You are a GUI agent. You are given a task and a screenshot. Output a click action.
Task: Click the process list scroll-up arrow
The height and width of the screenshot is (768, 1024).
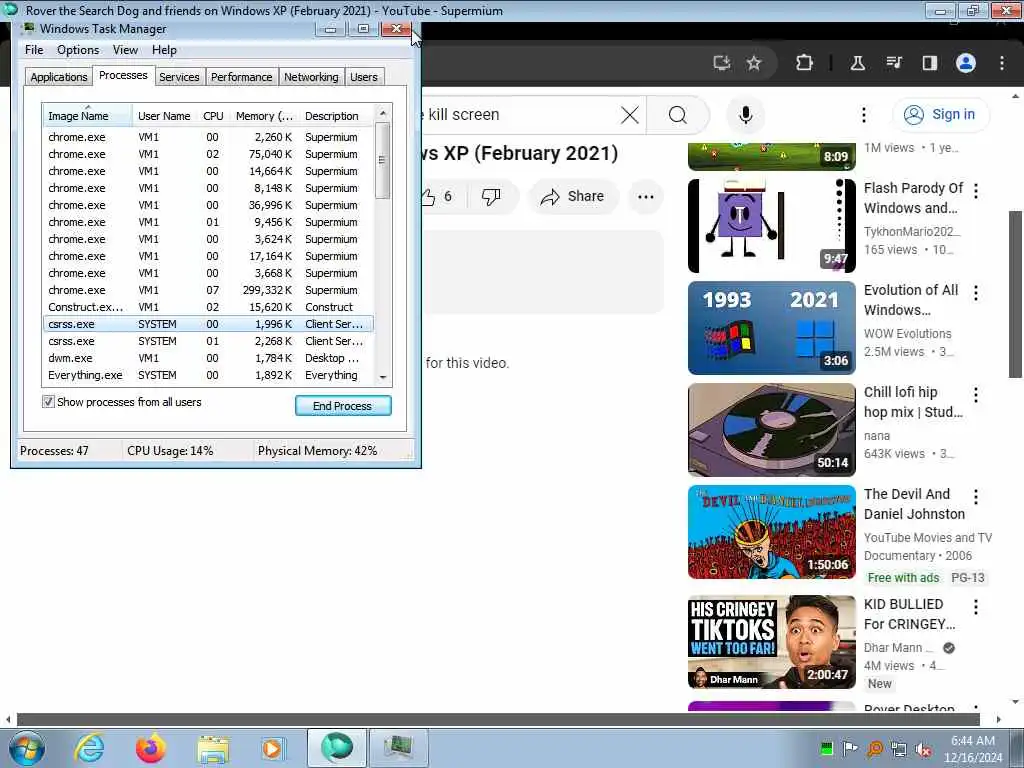383,114
